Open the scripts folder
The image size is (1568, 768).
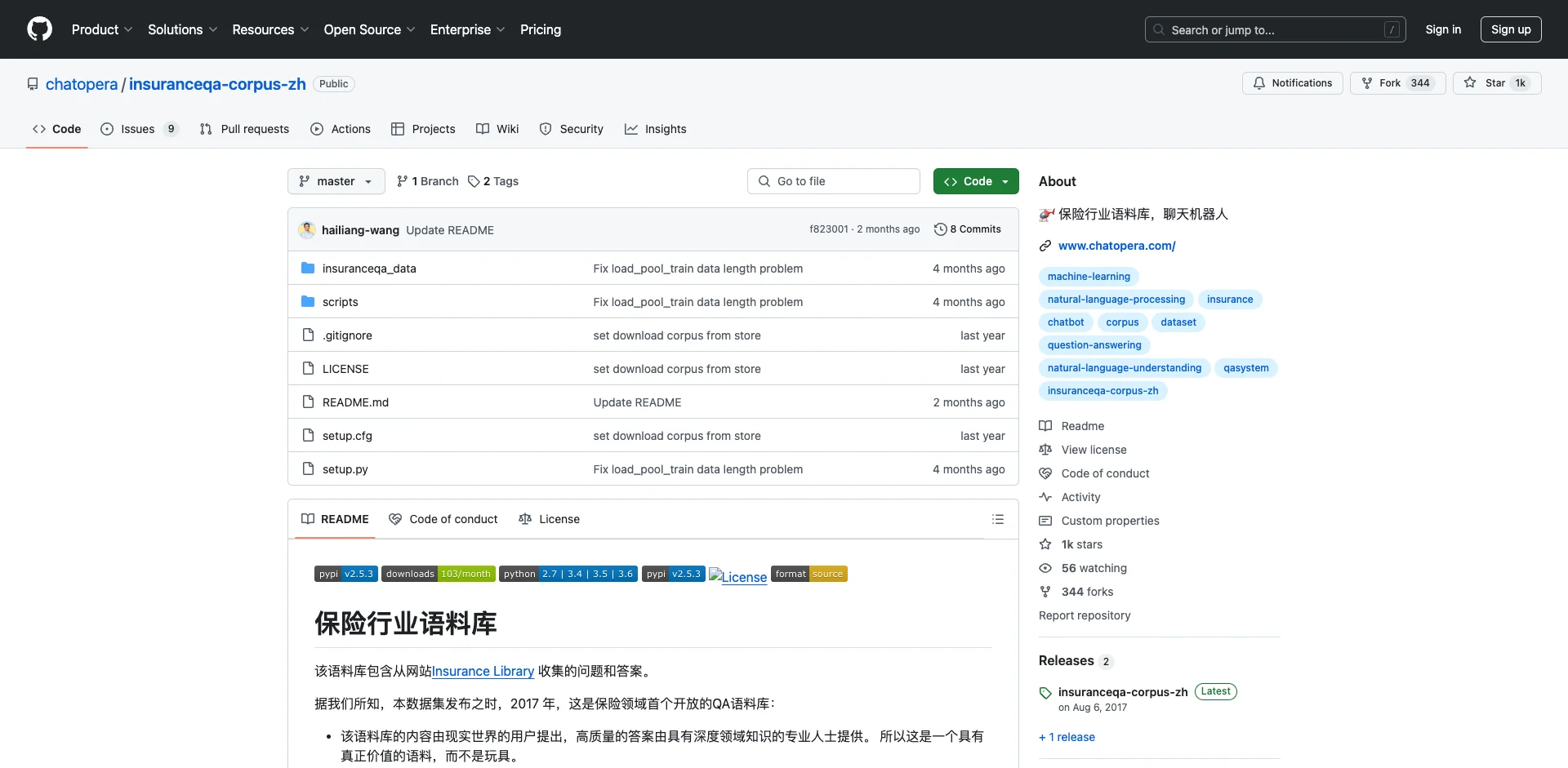coord(340,302)
